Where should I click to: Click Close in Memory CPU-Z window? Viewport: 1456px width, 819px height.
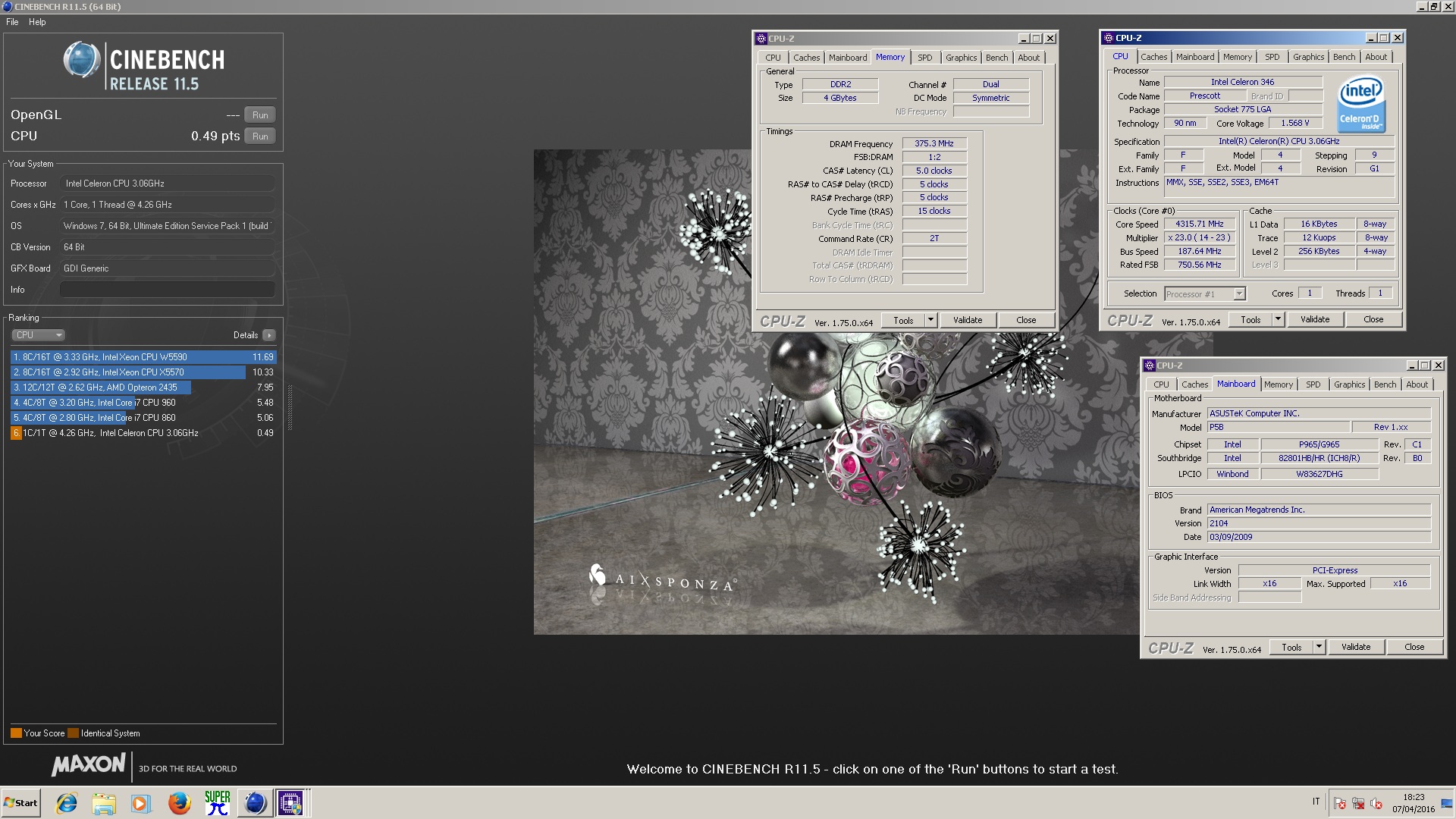1026,320
